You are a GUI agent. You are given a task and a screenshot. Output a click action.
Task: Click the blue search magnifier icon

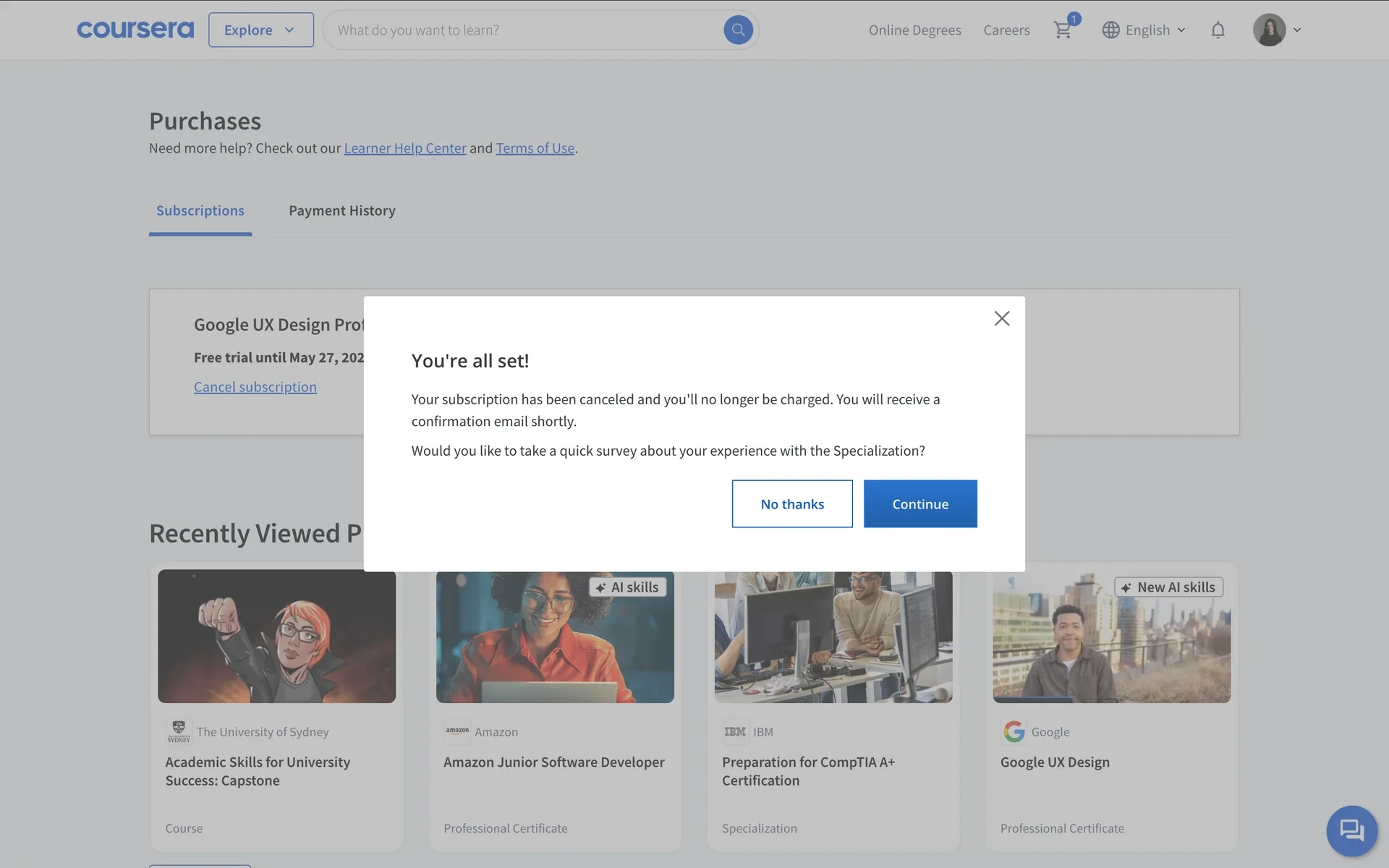tap(738, 30)
